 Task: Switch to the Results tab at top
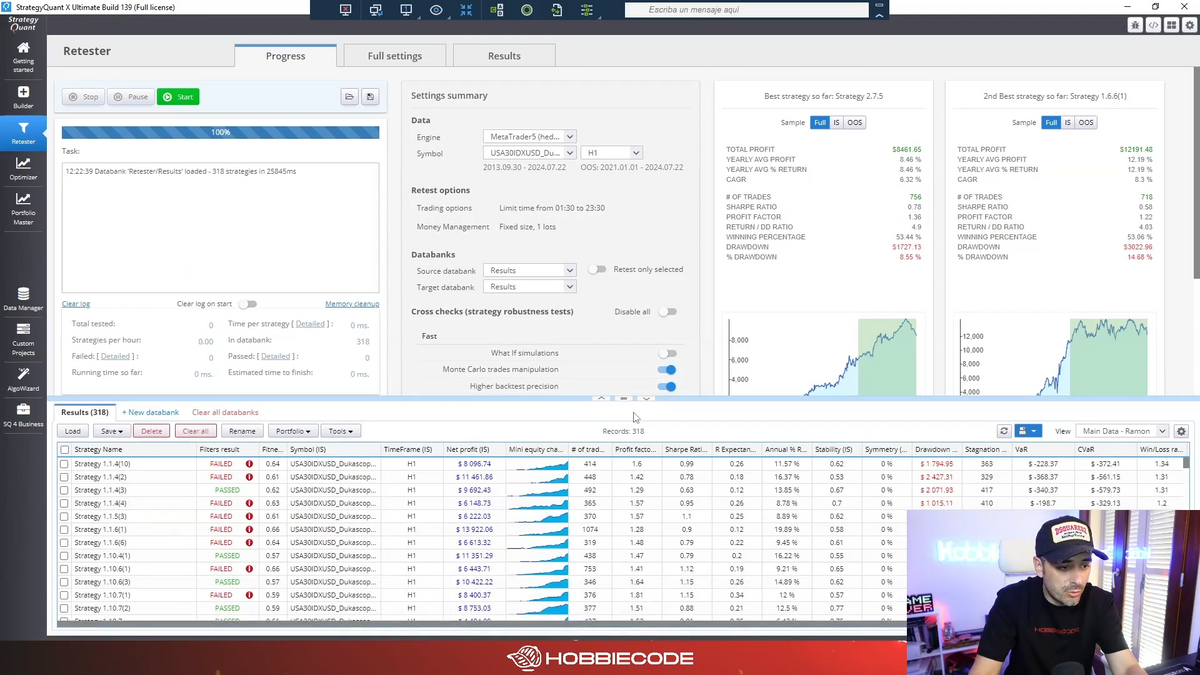504,56
